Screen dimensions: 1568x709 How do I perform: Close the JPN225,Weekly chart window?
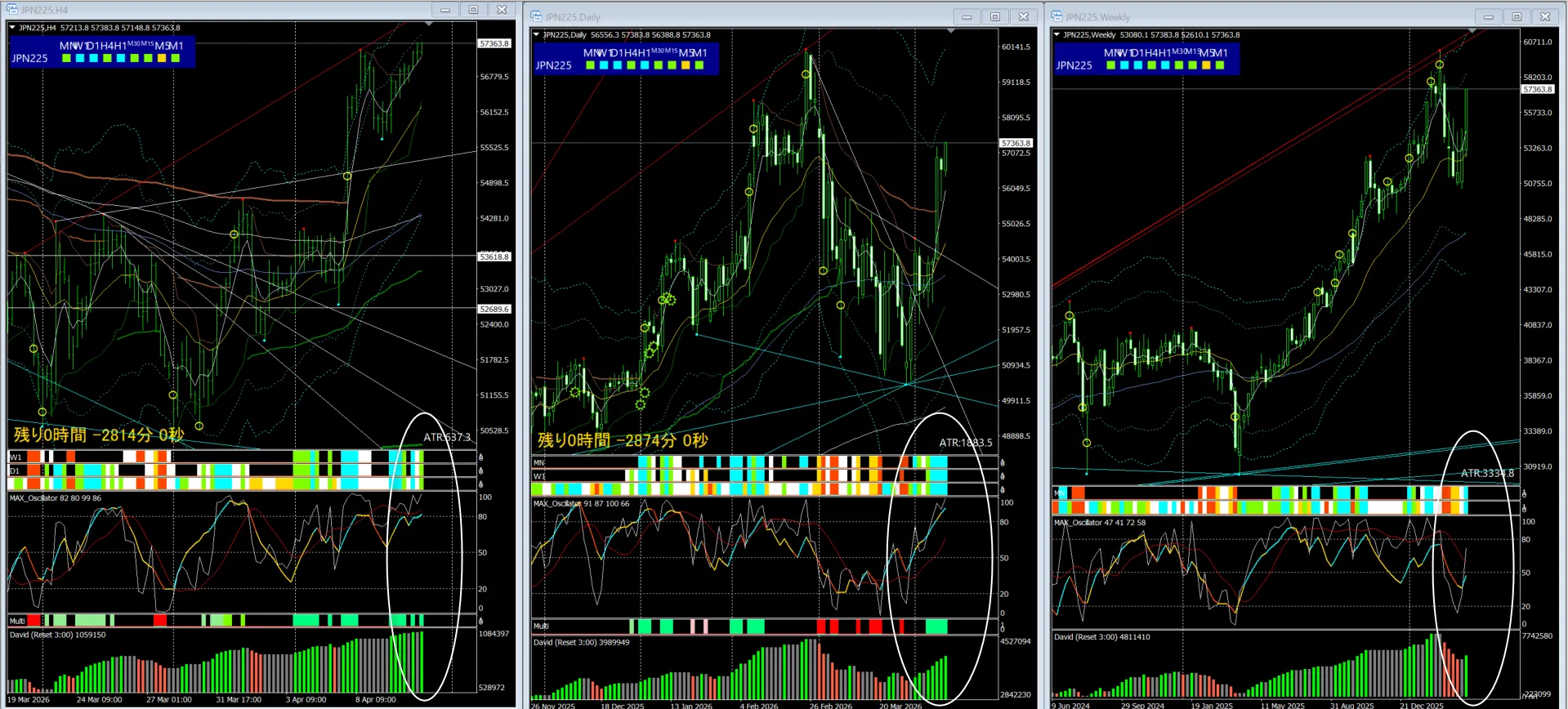click(x=1545, y=16)
